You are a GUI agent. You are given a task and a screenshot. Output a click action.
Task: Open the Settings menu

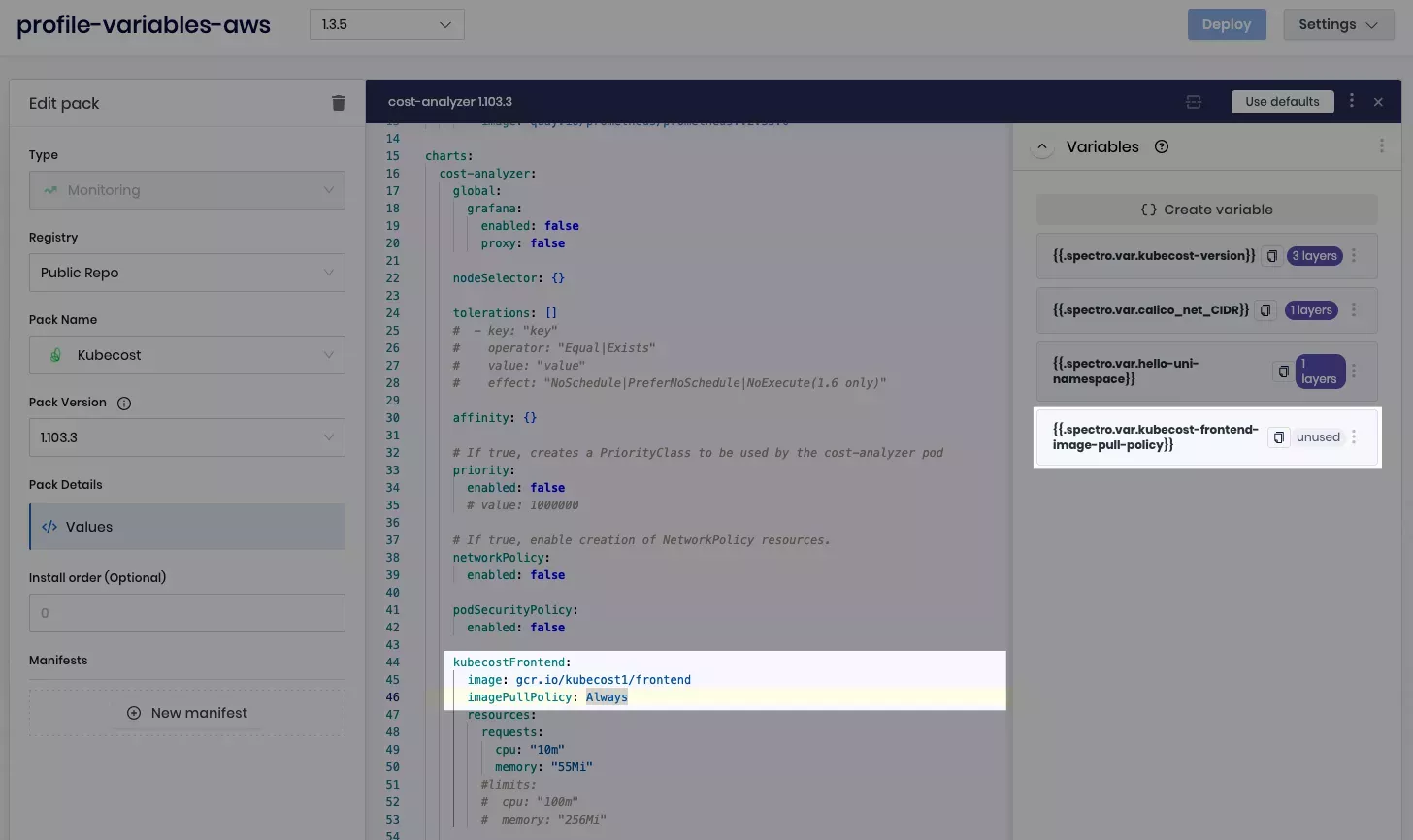[1339, 24]
